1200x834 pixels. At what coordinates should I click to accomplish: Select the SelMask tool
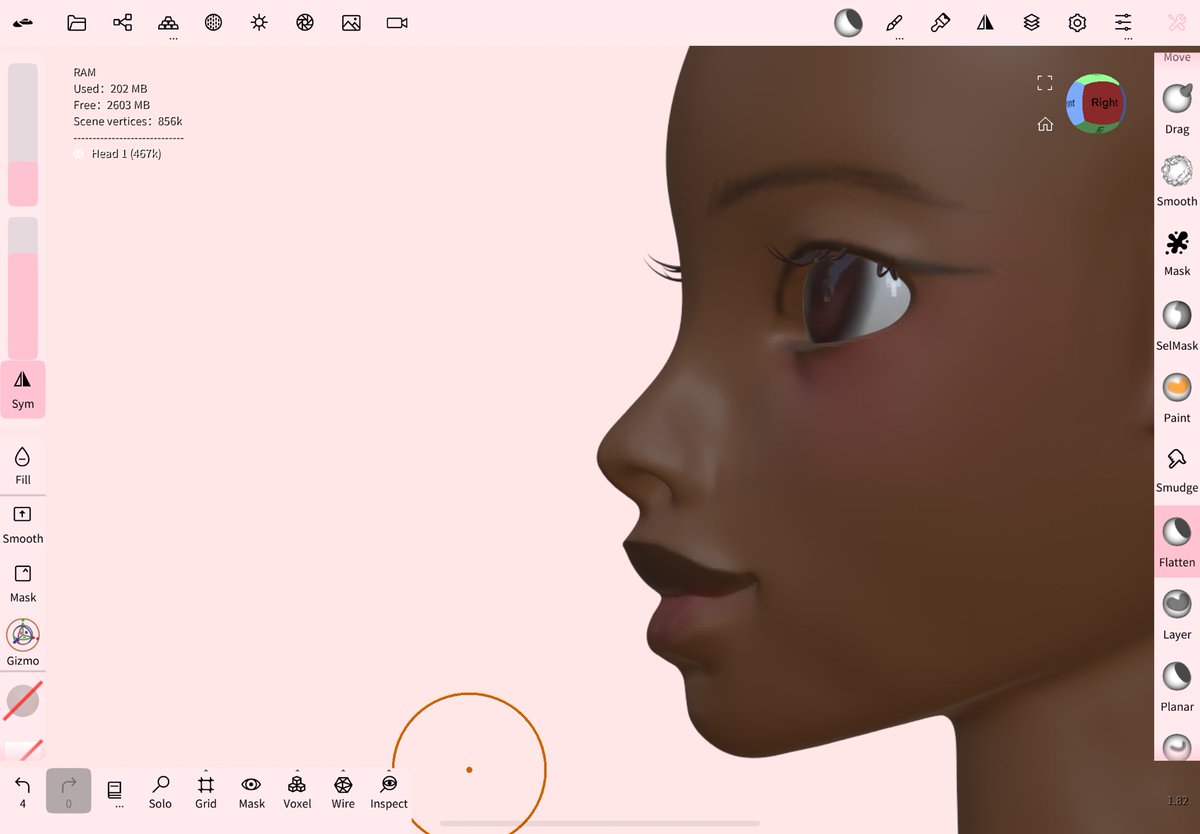[1177, 325]
